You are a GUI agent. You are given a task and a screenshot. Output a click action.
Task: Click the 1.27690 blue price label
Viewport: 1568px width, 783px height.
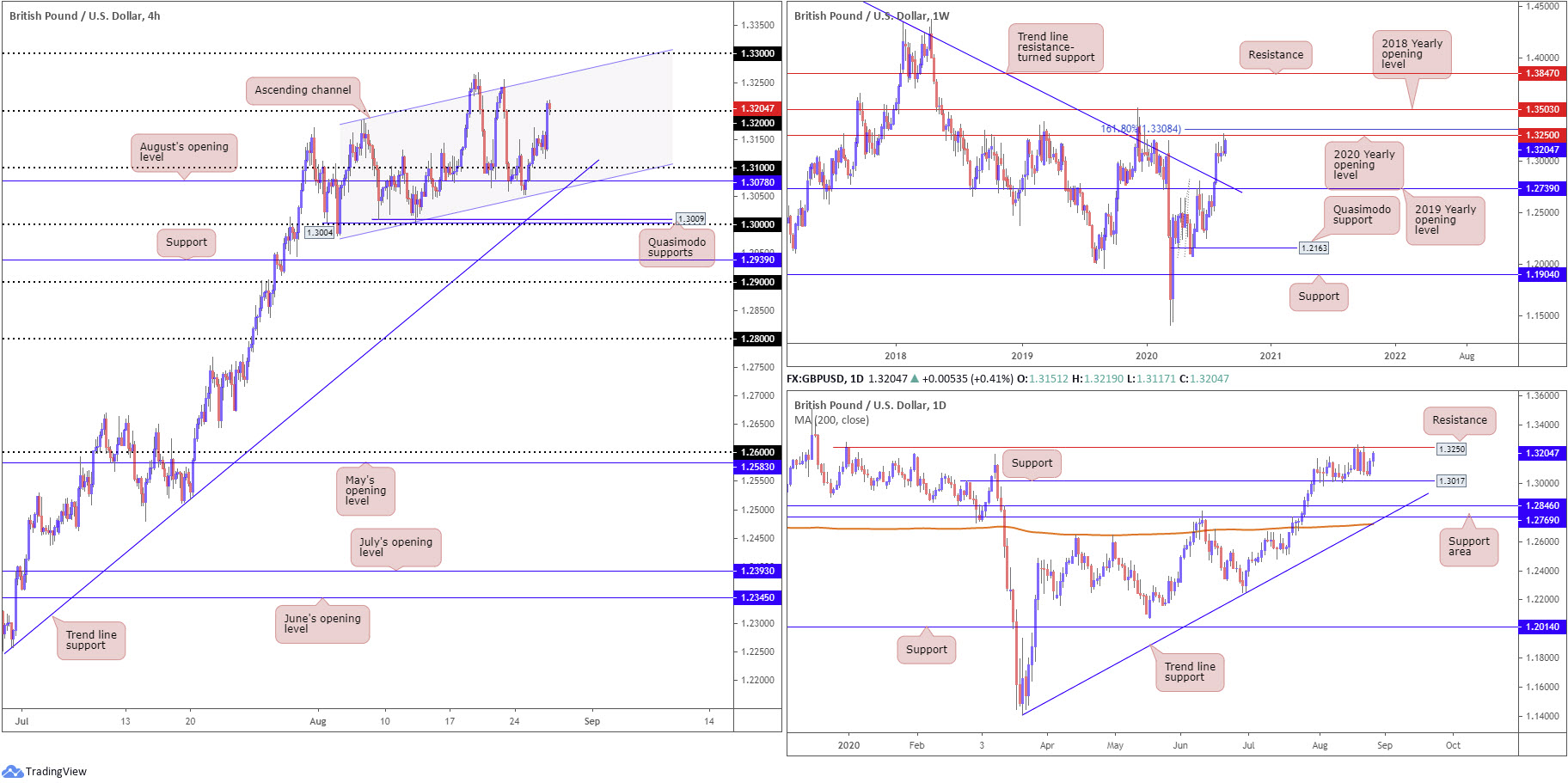(x=1542, y=520)
